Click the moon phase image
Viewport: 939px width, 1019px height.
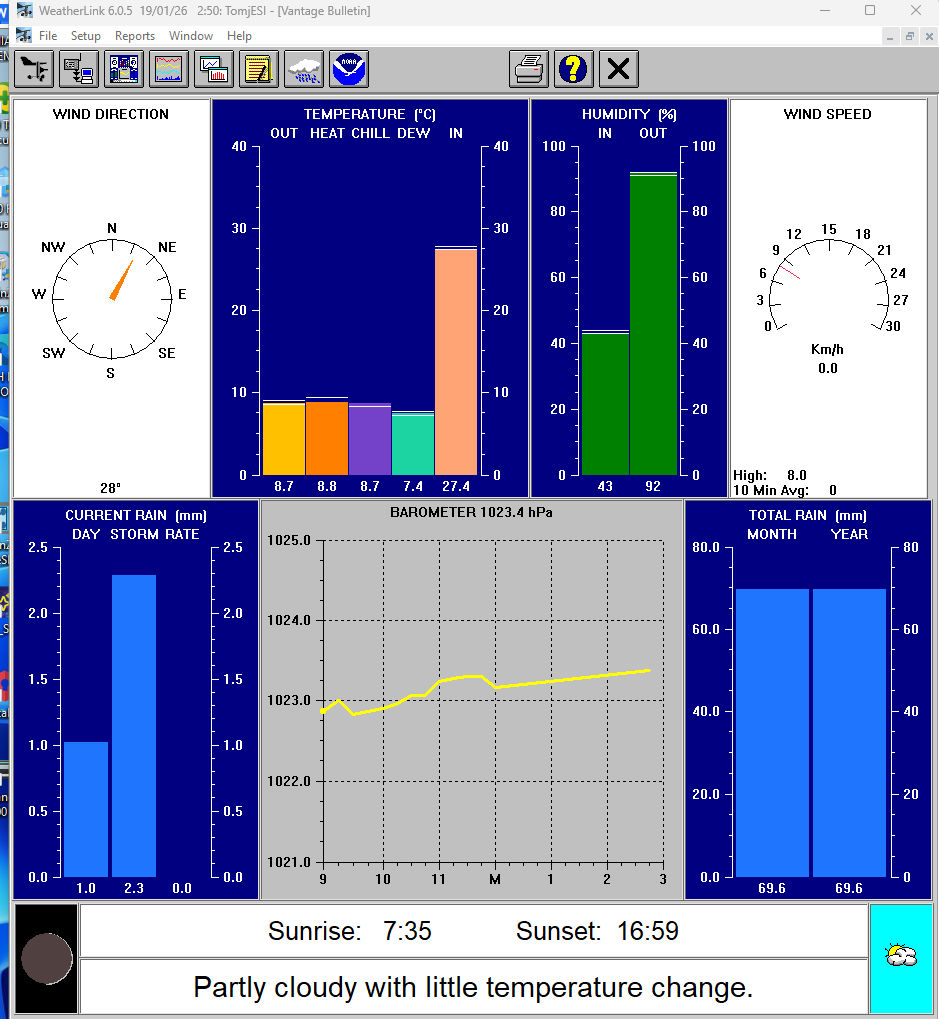[47, 958]
